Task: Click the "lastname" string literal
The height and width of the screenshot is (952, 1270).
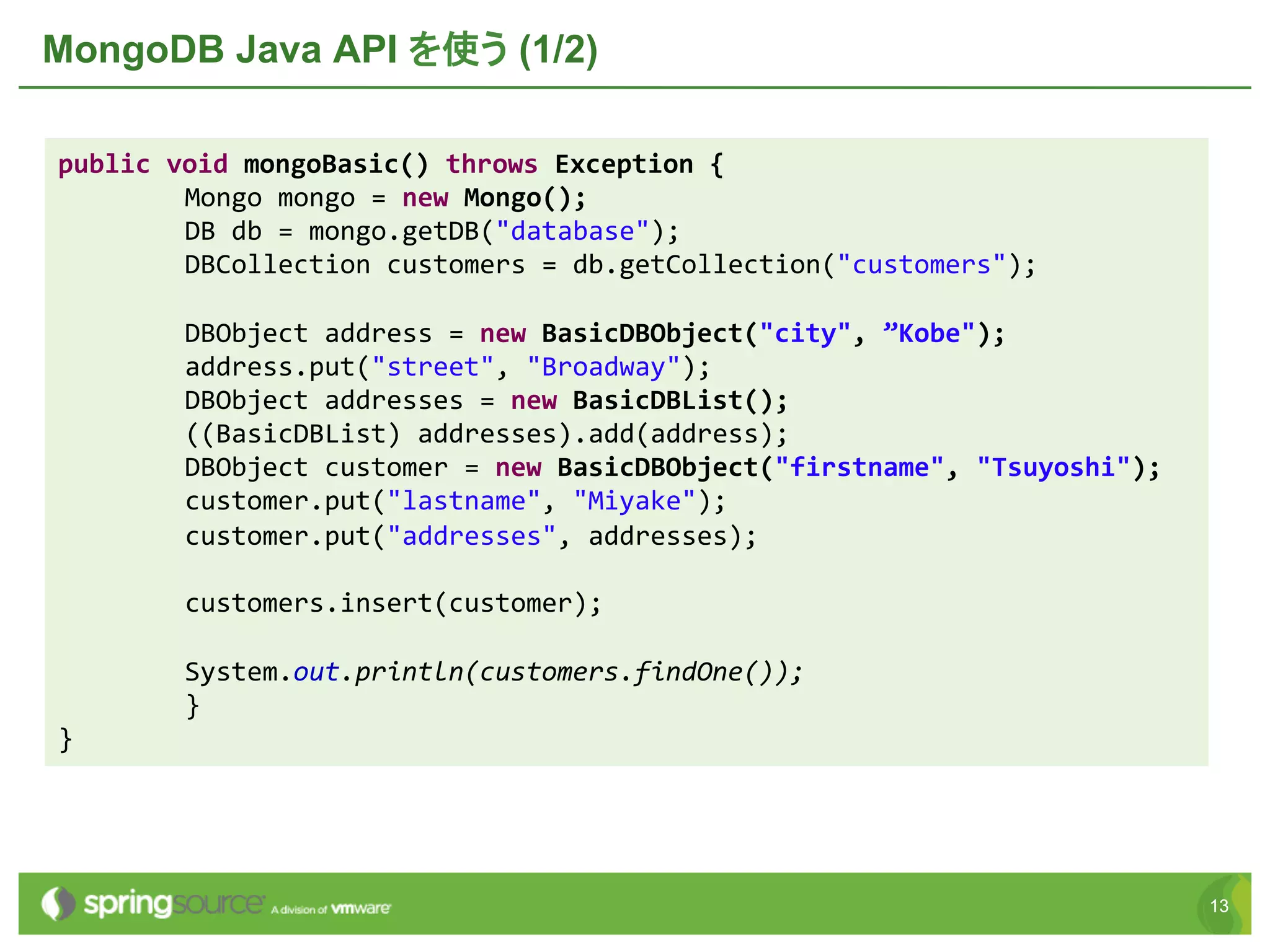Action: (x=464, y=501)
